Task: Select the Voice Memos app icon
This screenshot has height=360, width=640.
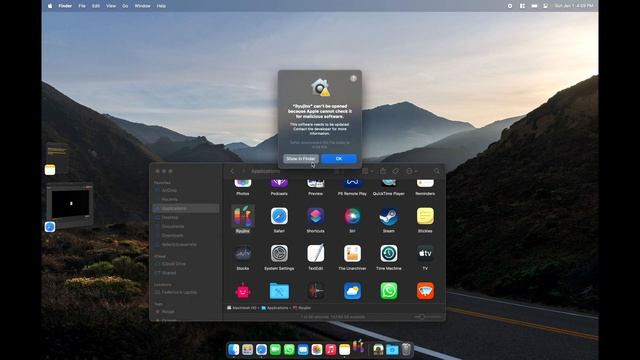Action: tap(316, 291)
